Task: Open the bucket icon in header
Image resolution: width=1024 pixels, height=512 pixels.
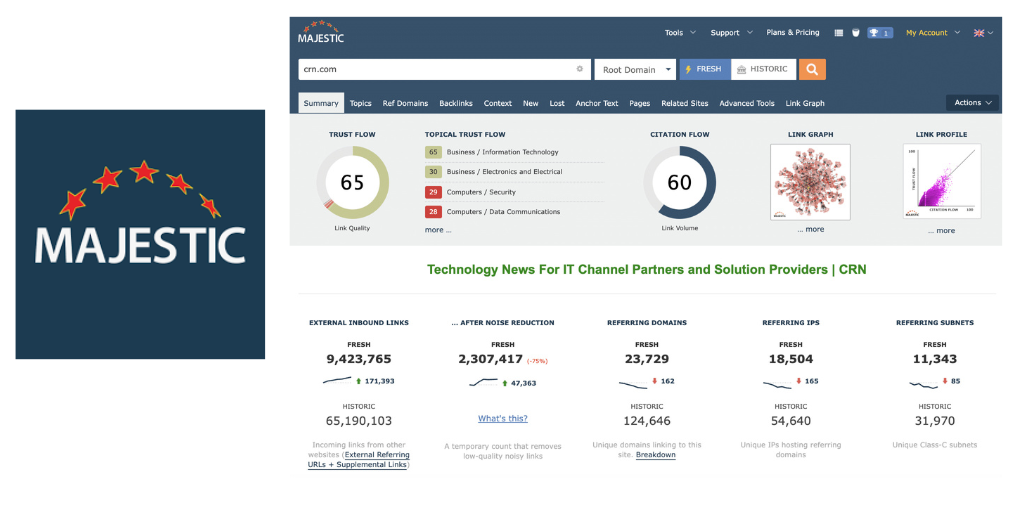Action: 856,33
